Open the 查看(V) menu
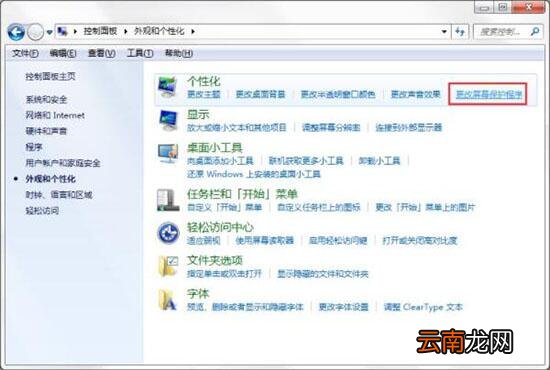The width and height of the screenshot is (550, 370). (101, 53)
